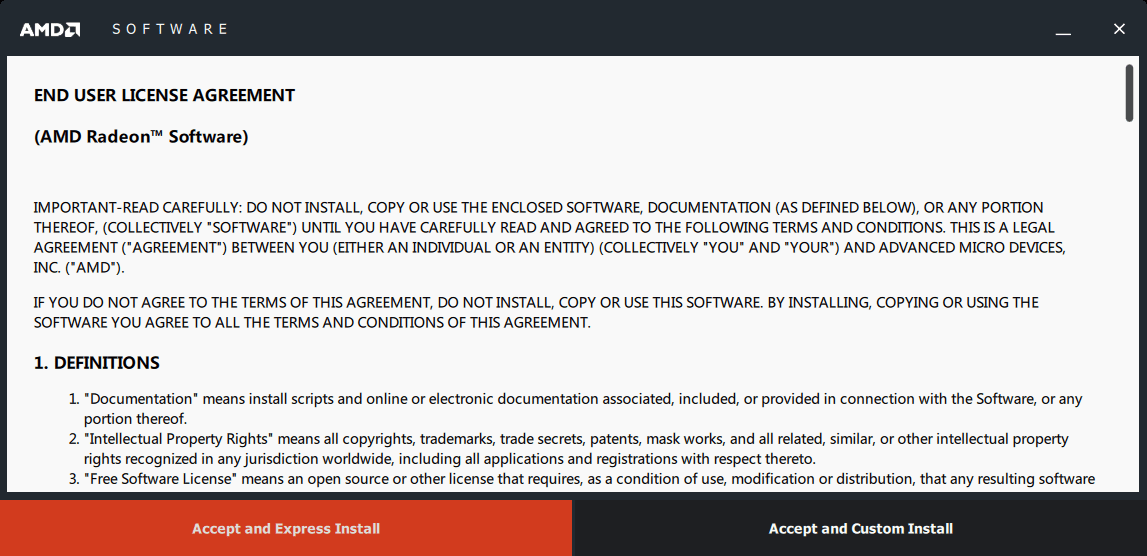Close the AMD Software installer
The width and height of the screenshot is (1147, 556).
point(1118,29)
